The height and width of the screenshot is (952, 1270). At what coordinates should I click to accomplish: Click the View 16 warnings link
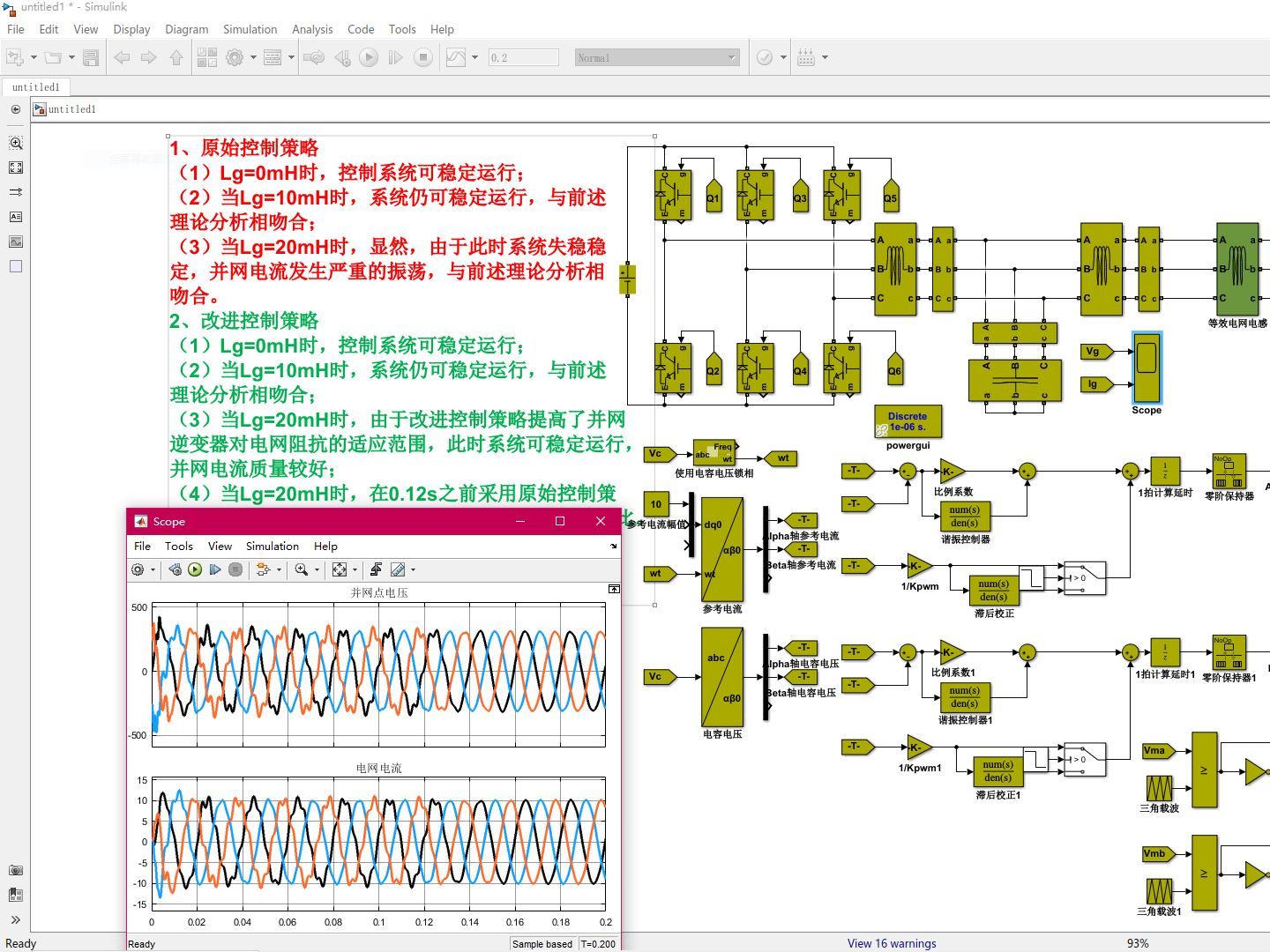(x=892, y=943)
